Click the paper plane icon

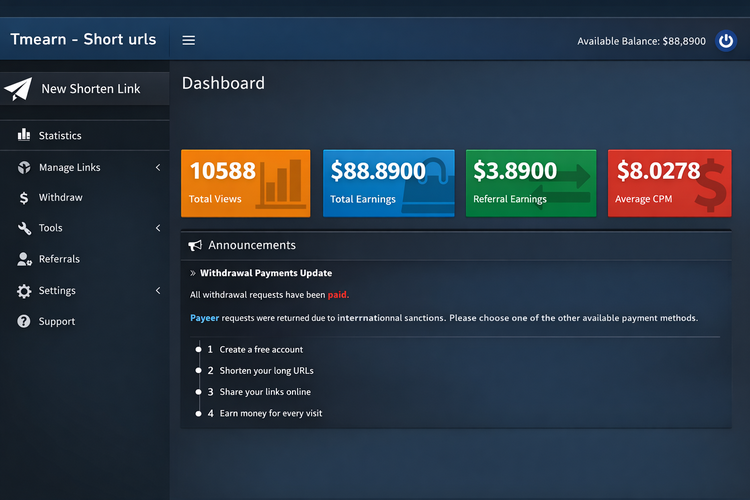(18, 89)
